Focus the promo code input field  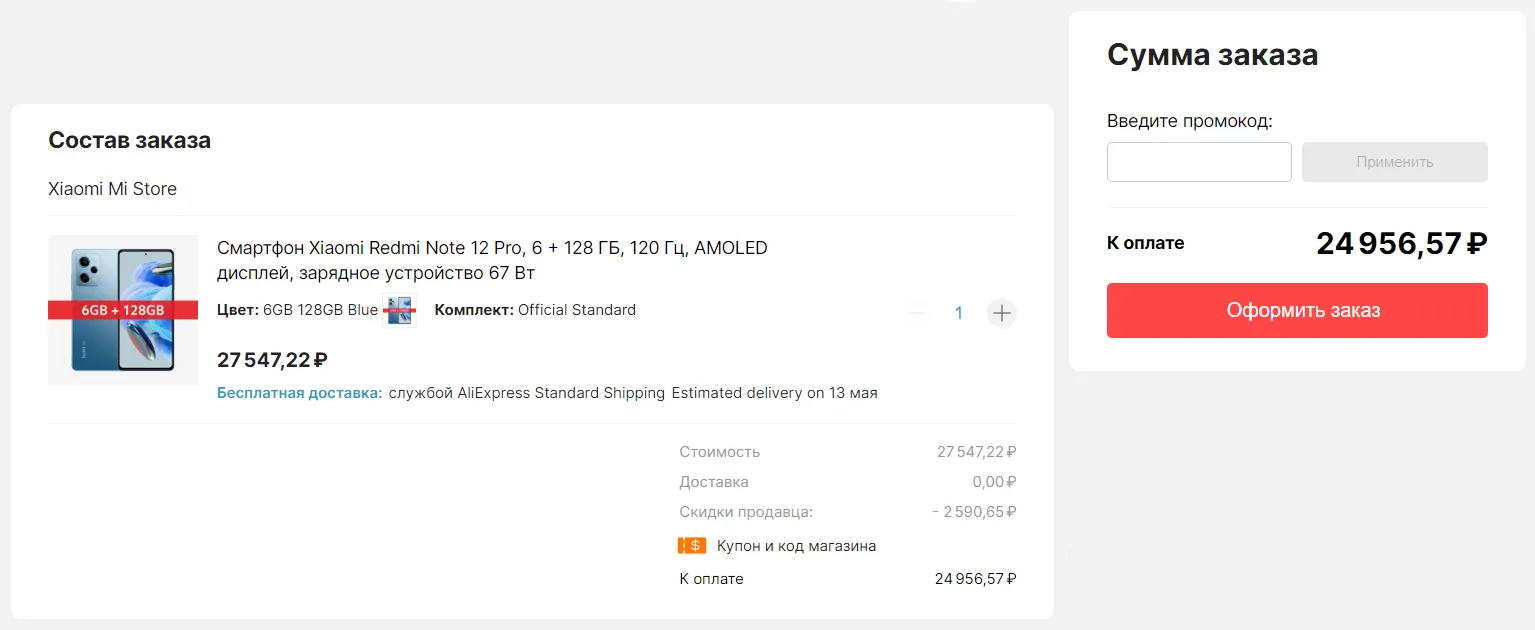coord(1199,162)
